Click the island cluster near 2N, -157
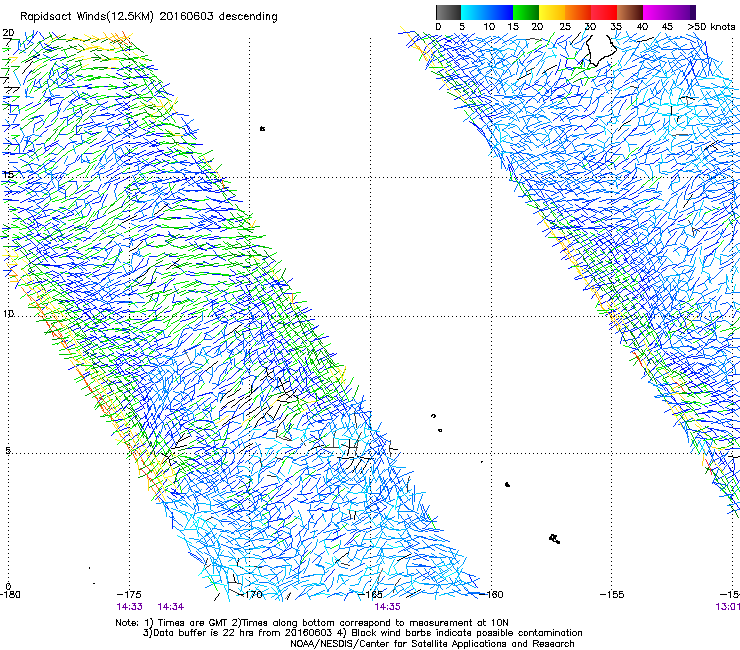Screen dimensions: 740x650 555,539
